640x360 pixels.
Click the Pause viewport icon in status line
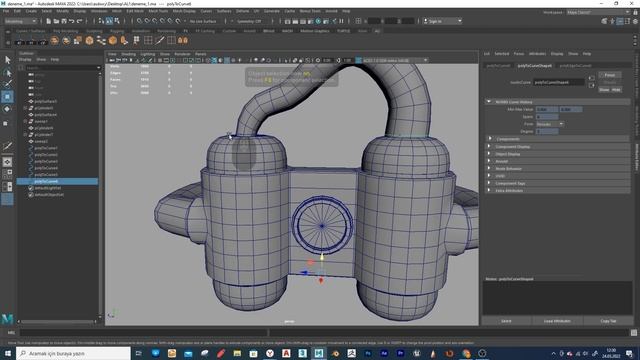point(341,21)
